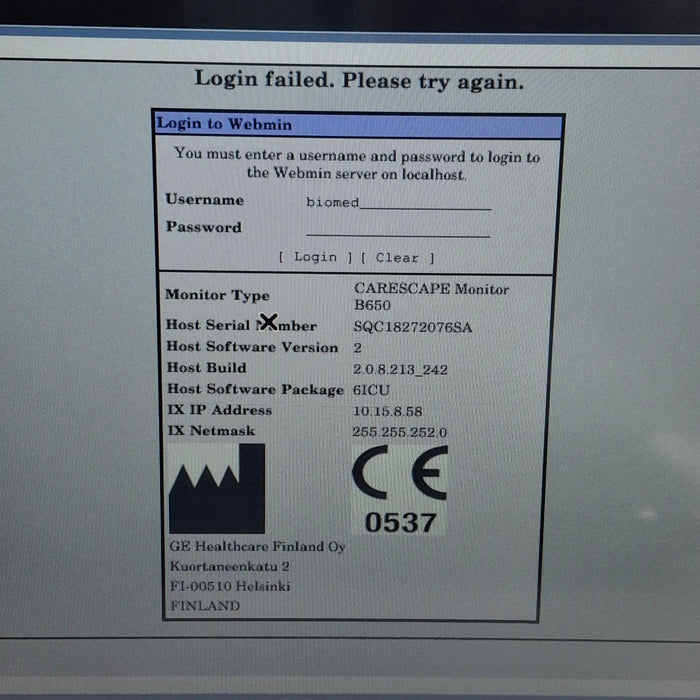Click the Username input field
Image resolution: width=700 pixels, height=700 pixels.
[x=398, y=202]
